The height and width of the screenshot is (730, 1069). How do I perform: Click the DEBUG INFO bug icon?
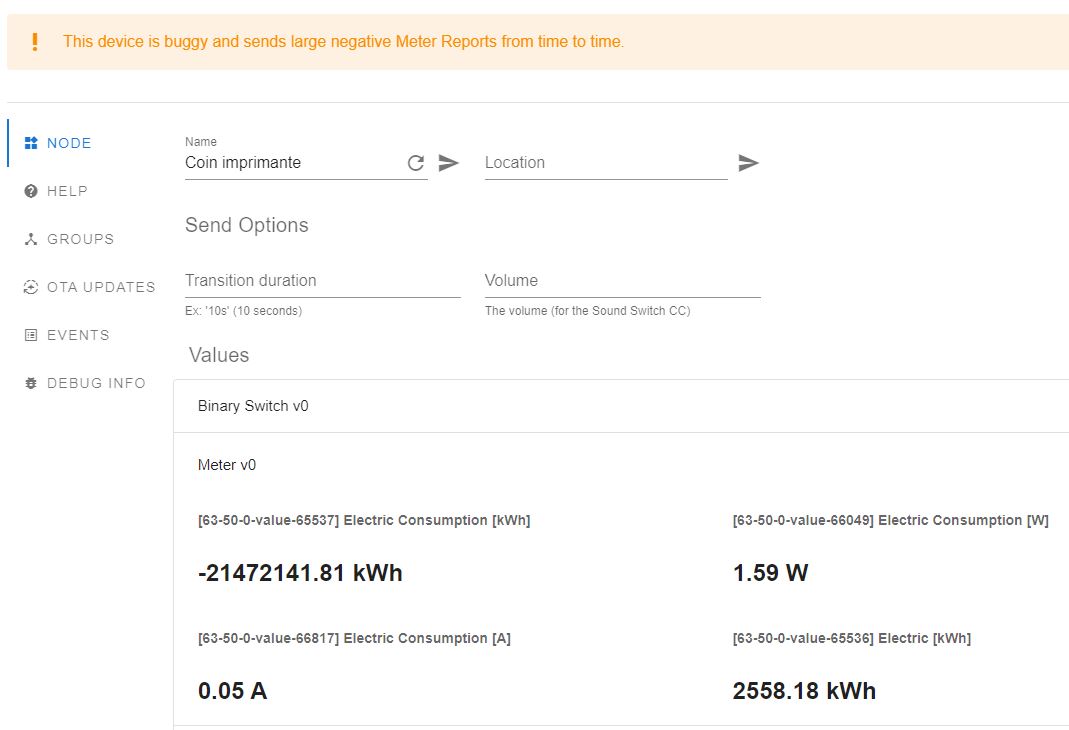(31, 383)
